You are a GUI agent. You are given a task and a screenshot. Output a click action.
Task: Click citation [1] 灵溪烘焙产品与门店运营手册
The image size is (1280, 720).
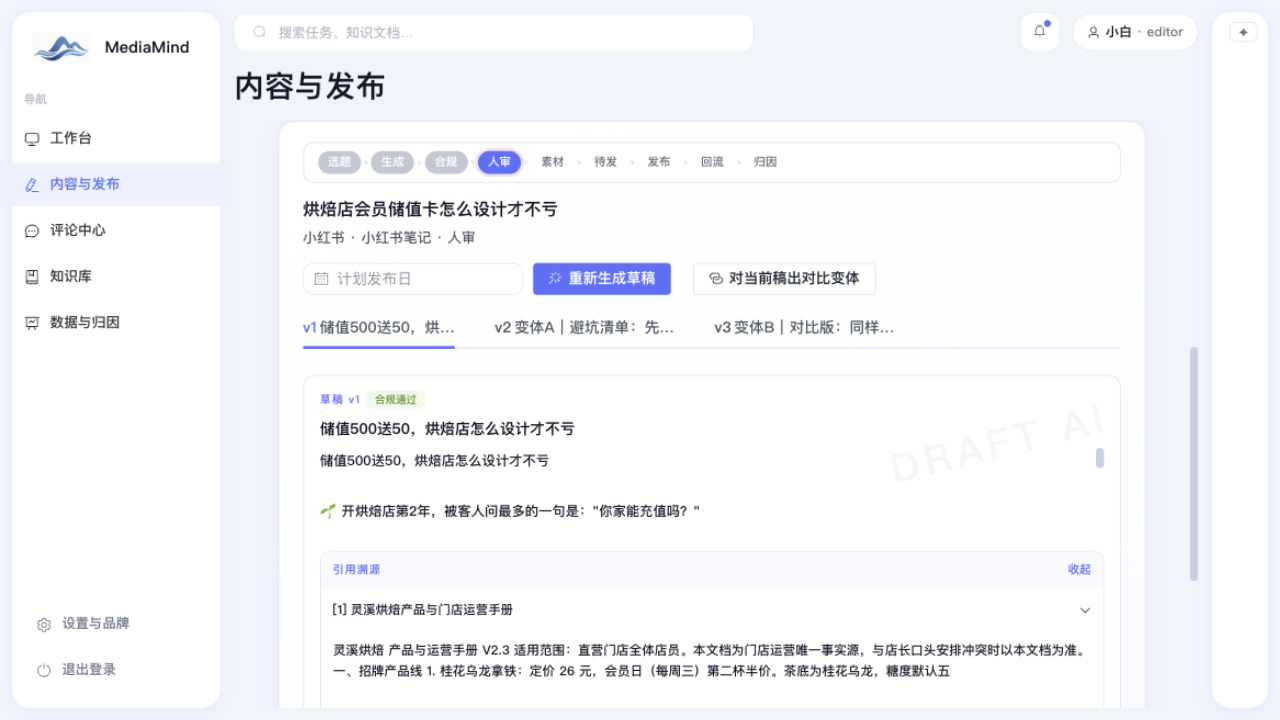(712, 610)
